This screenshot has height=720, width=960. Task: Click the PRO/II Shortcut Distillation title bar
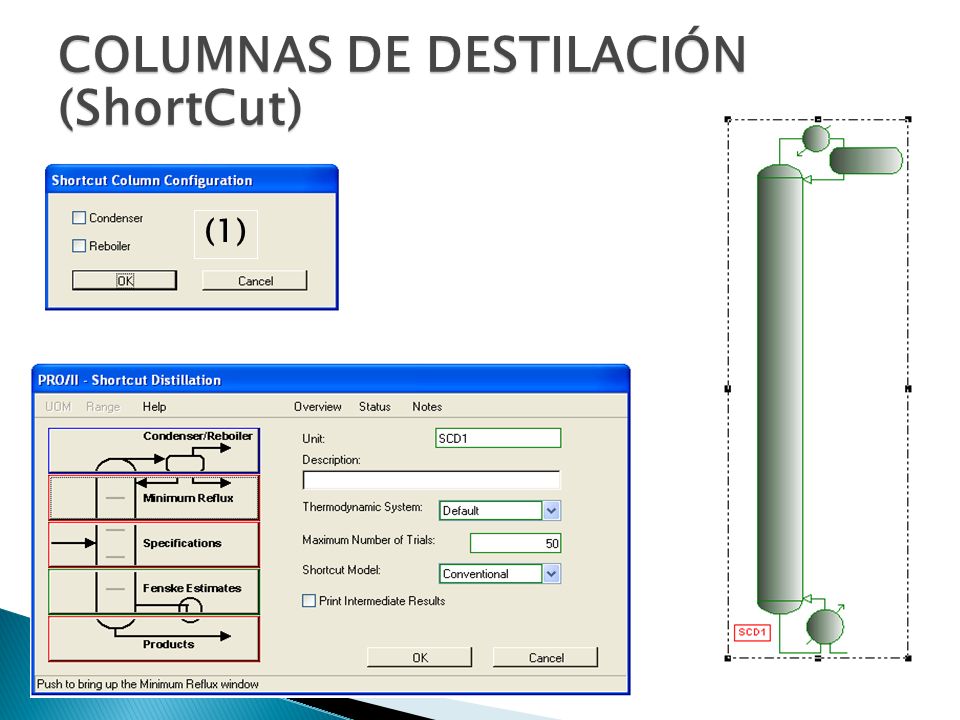[331, 380]
